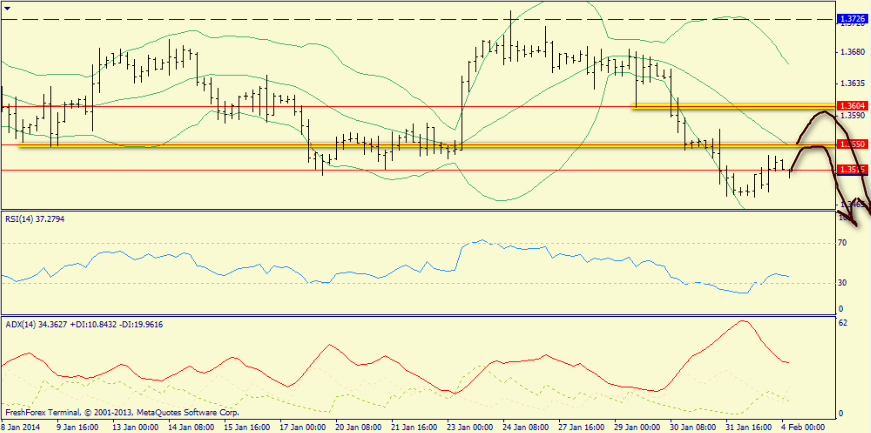Click the RSI 30 level value
Viewport: 871px width, 433px height.
842,283
